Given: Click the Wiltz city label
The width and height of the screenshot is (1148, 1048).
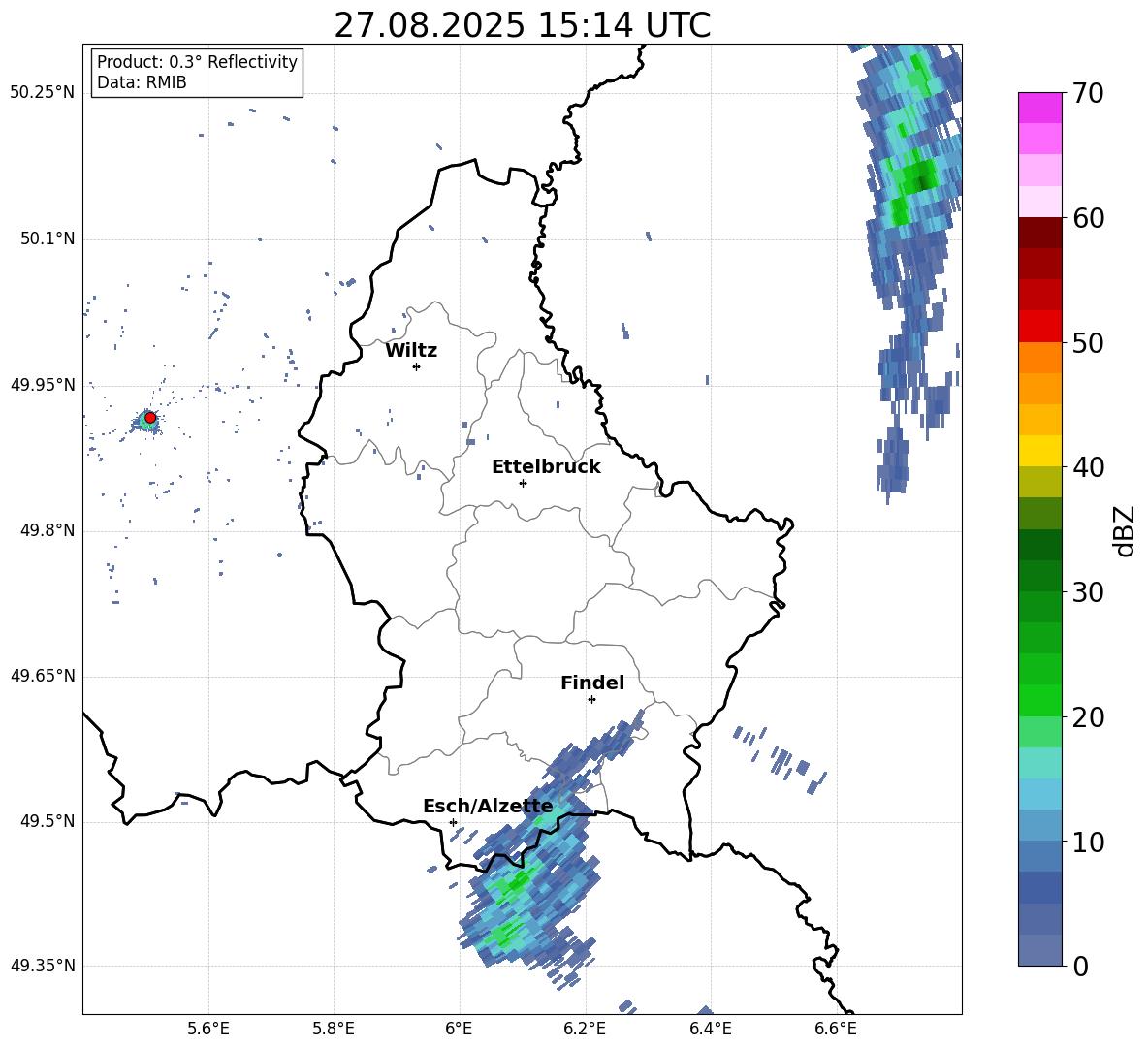Looking at the screenshot, I should coord(411,351).
